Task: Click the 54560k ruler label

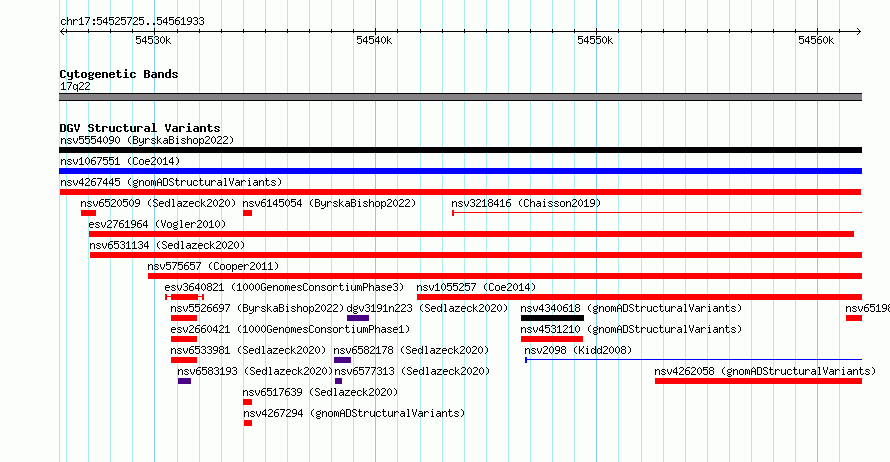Action: [816, 40]
